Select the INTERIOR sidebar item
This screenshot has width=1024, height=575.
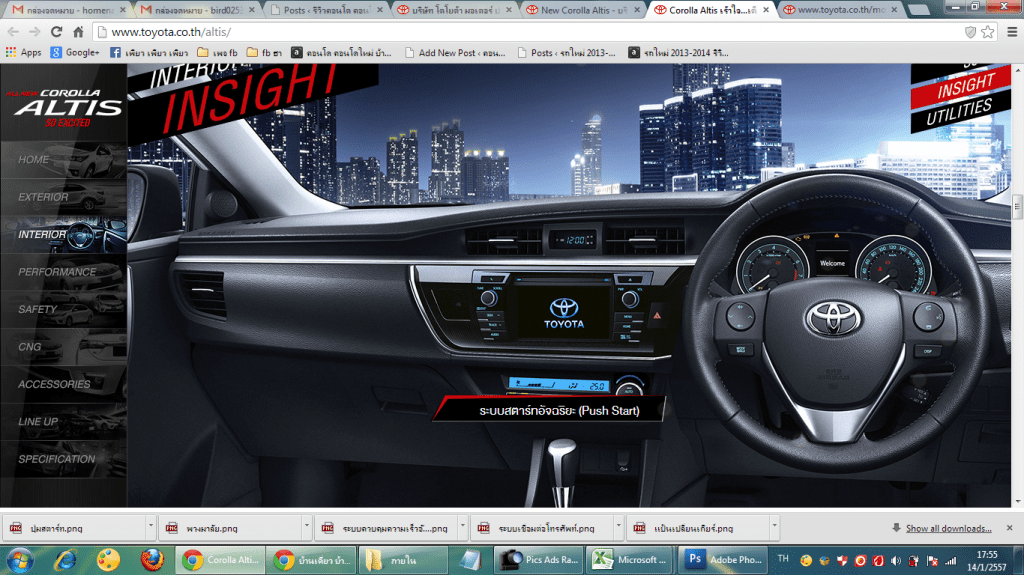click(63, 235)
